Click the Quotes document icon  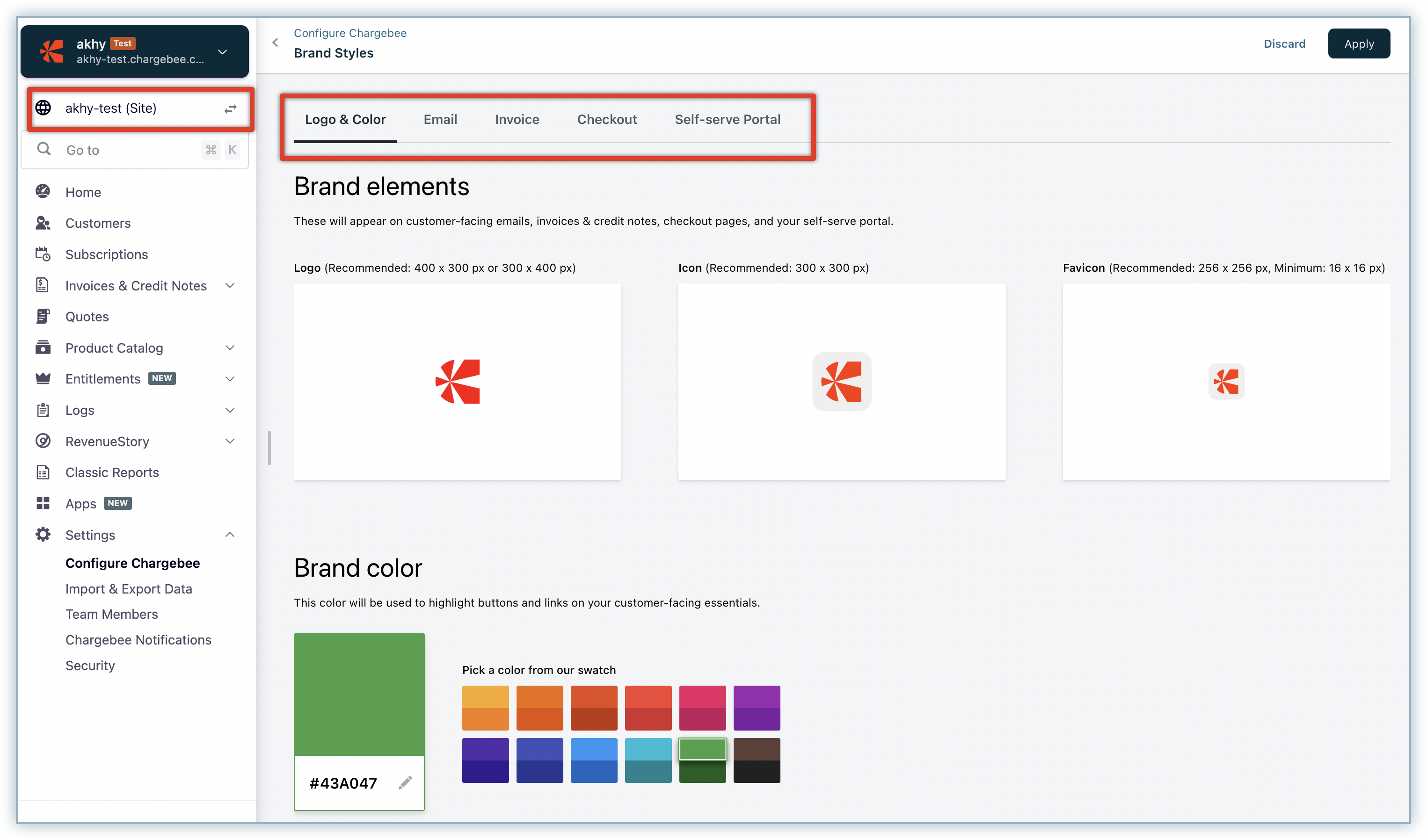pyautogui.click(x=43, y=317)
